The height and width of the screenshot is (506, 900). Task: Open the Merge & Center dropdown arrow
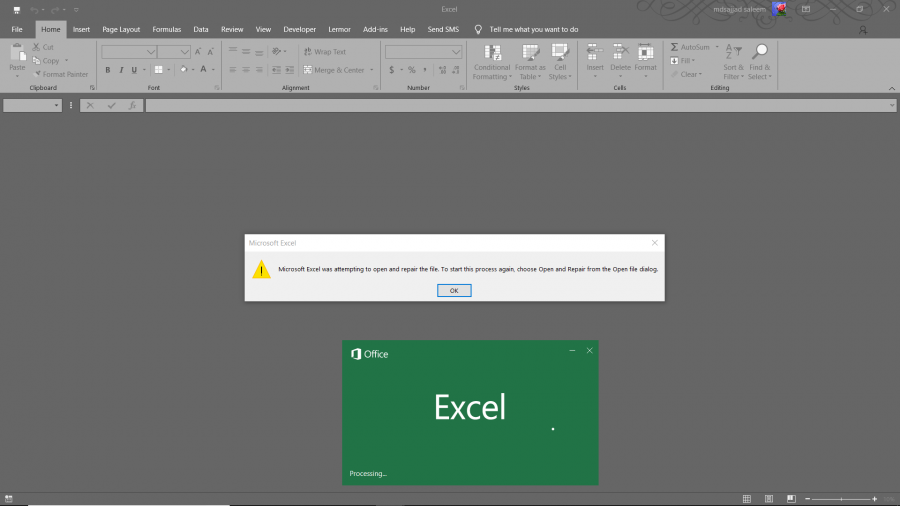[371, 70]
